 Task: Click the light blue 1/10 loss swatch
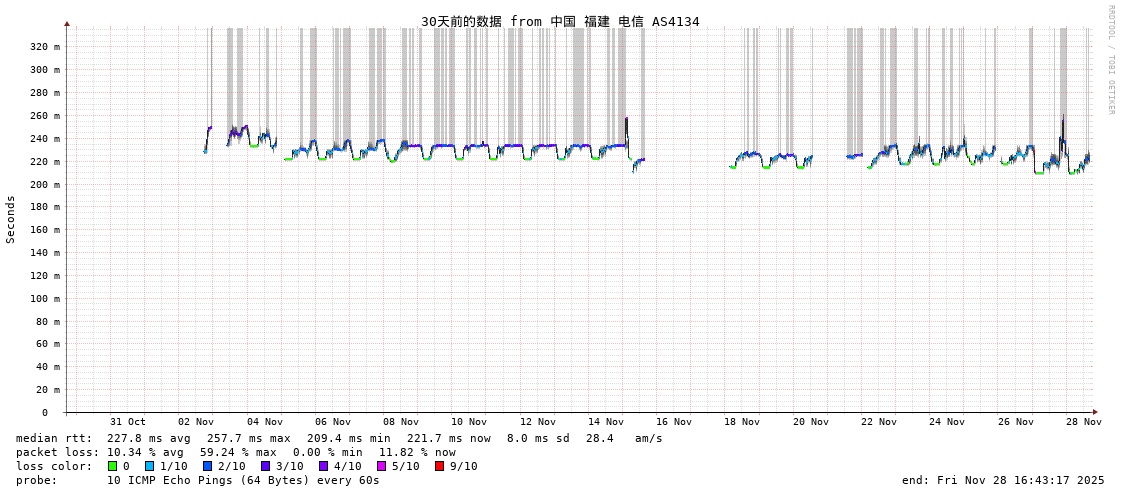click(x=149, y=466)
